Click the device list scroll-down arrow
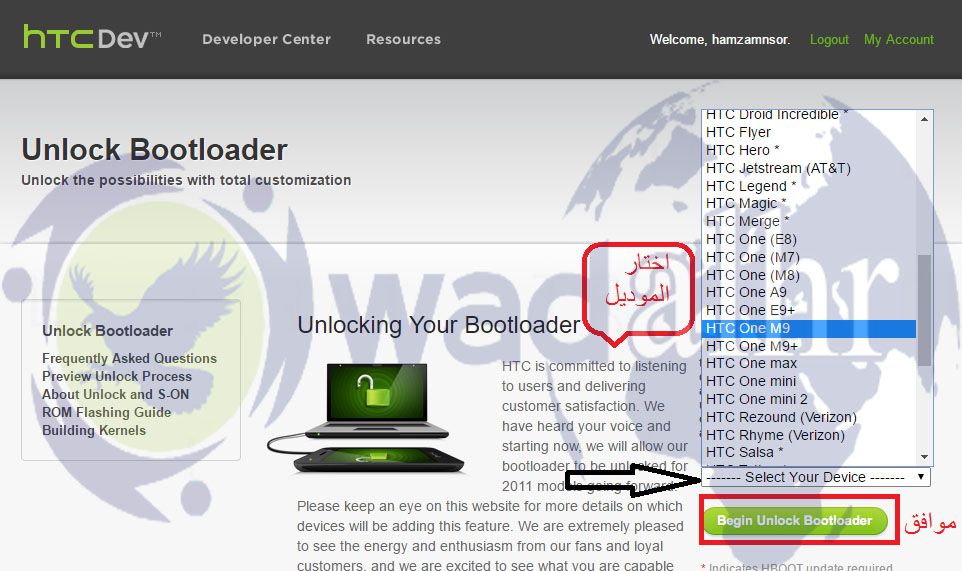The image size is (962, 571). tap(924, 457)
